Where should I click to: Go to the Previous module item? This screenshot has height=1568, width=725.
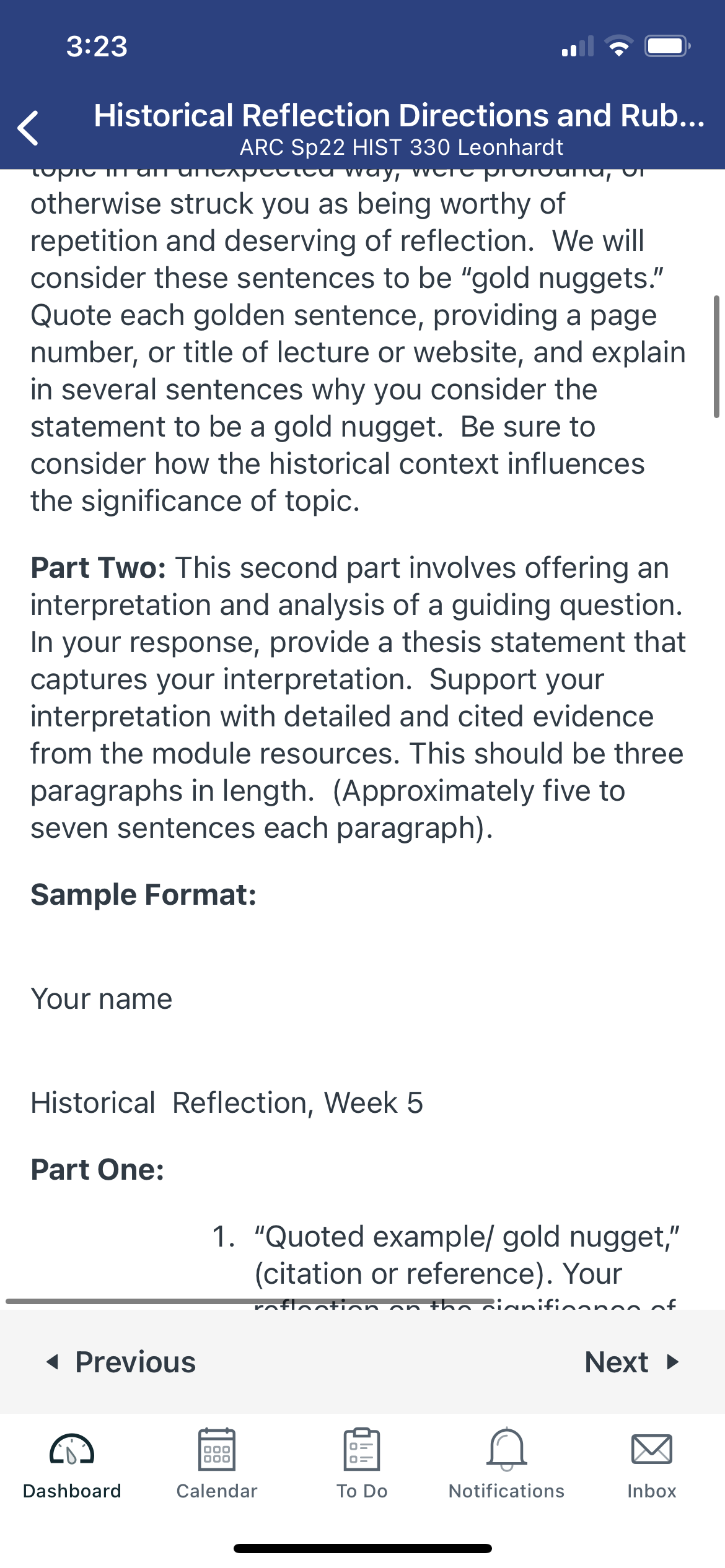pyautogui.click(x=121, y=1362)
